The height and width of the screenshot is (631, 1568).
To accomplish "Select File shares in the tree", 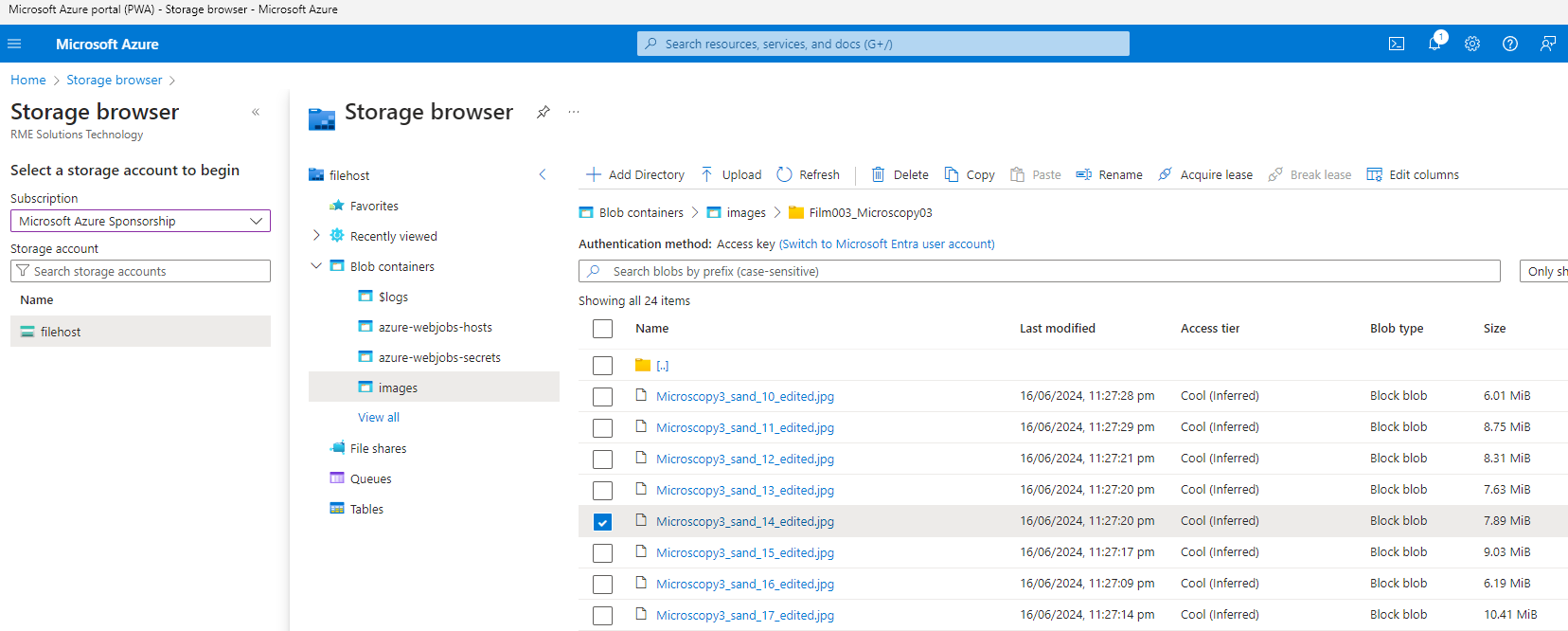I will [x=378, y=448].
